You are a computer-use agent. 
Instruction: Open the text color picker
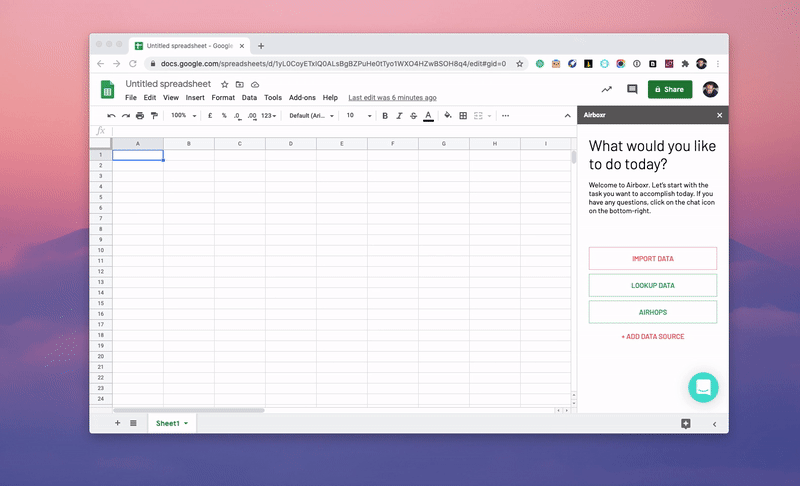point(429,116)
